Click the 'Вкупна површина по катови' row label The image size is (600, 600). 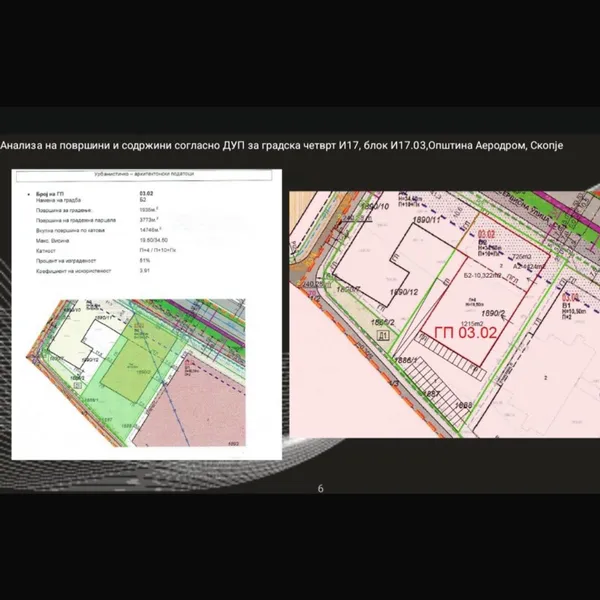tap(70, 230)
